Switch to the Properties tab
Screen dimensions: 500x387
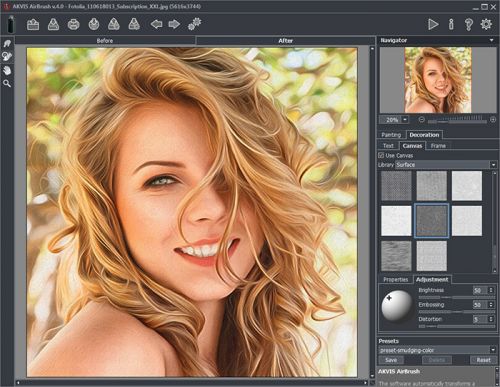tap(396, 279)
